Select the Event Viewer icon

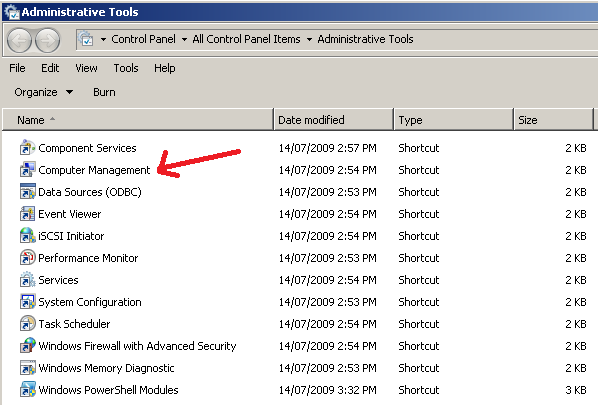[x=27, y=214]
